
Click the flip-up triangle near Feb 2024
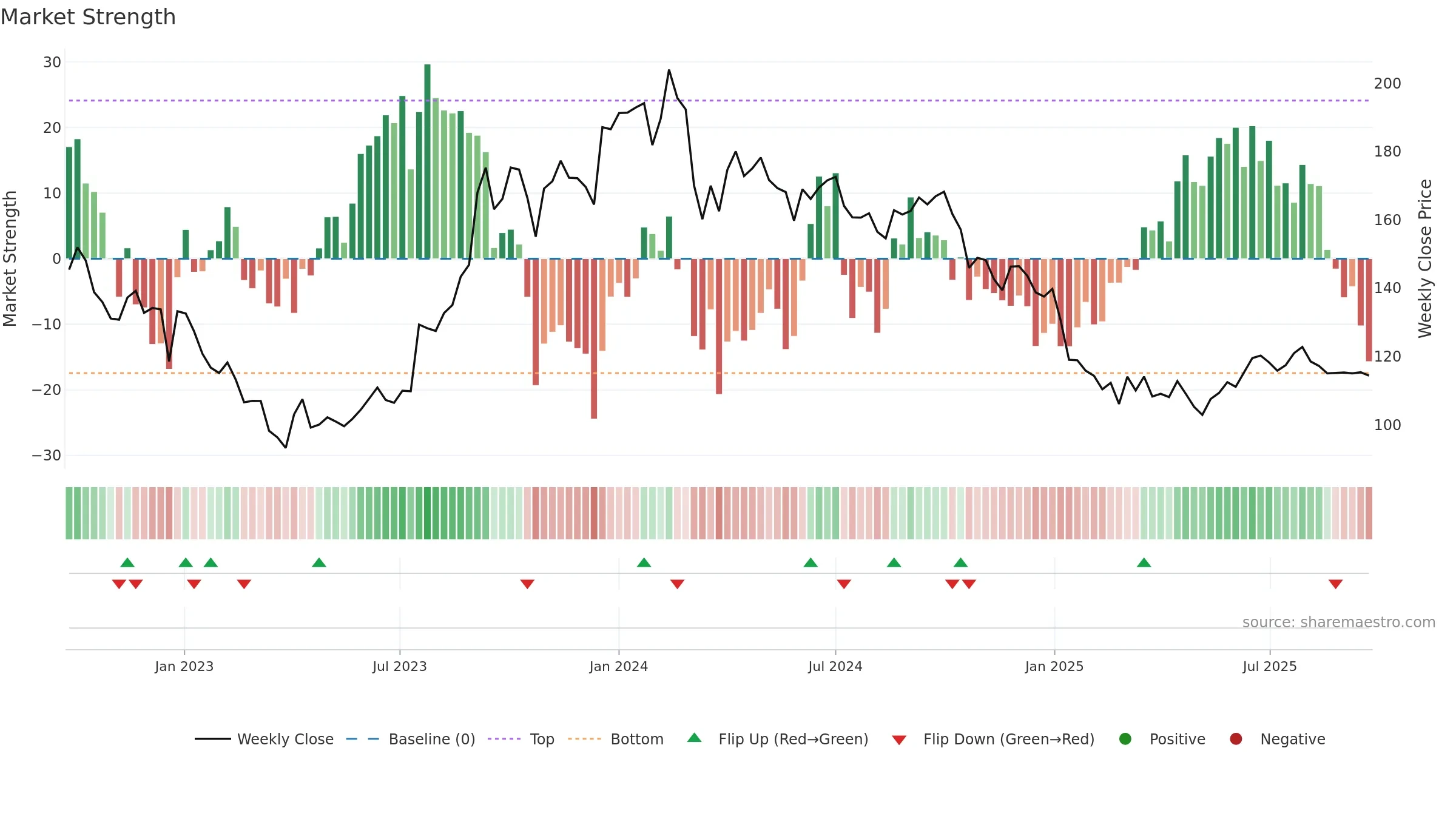pos(644,562)
